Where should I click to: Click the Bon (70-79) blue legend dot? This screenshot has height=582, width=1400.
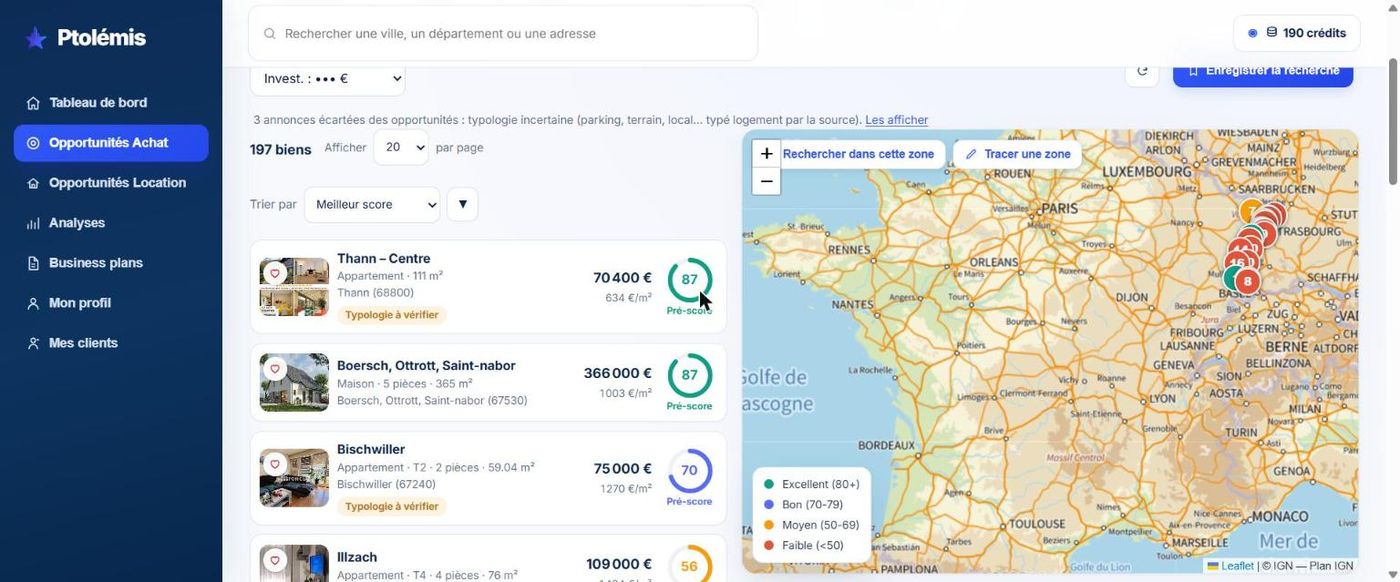[x=769, y=505]
